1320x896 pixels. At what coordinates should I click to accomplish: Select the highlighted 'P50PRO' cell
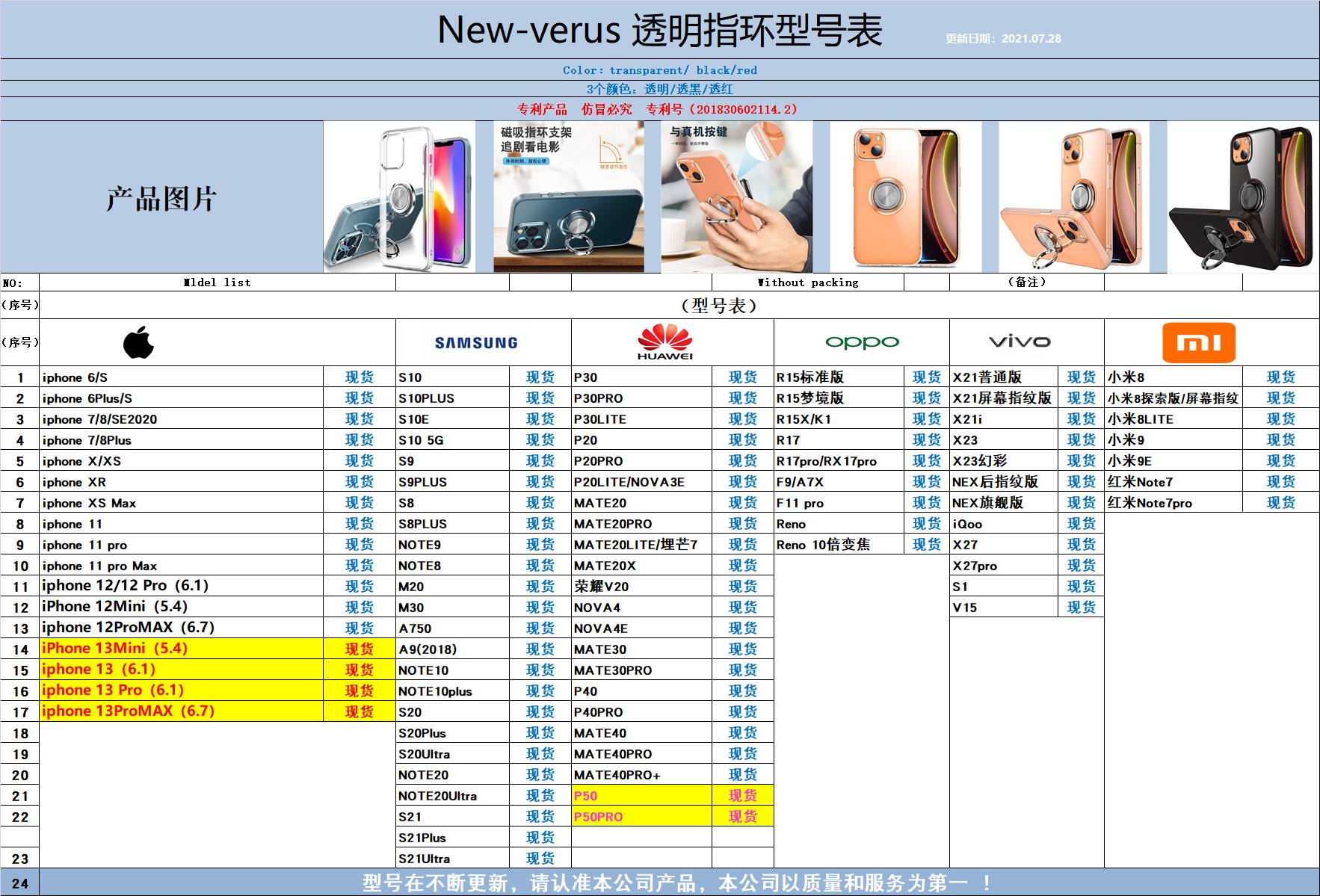[x=641, y=816]
